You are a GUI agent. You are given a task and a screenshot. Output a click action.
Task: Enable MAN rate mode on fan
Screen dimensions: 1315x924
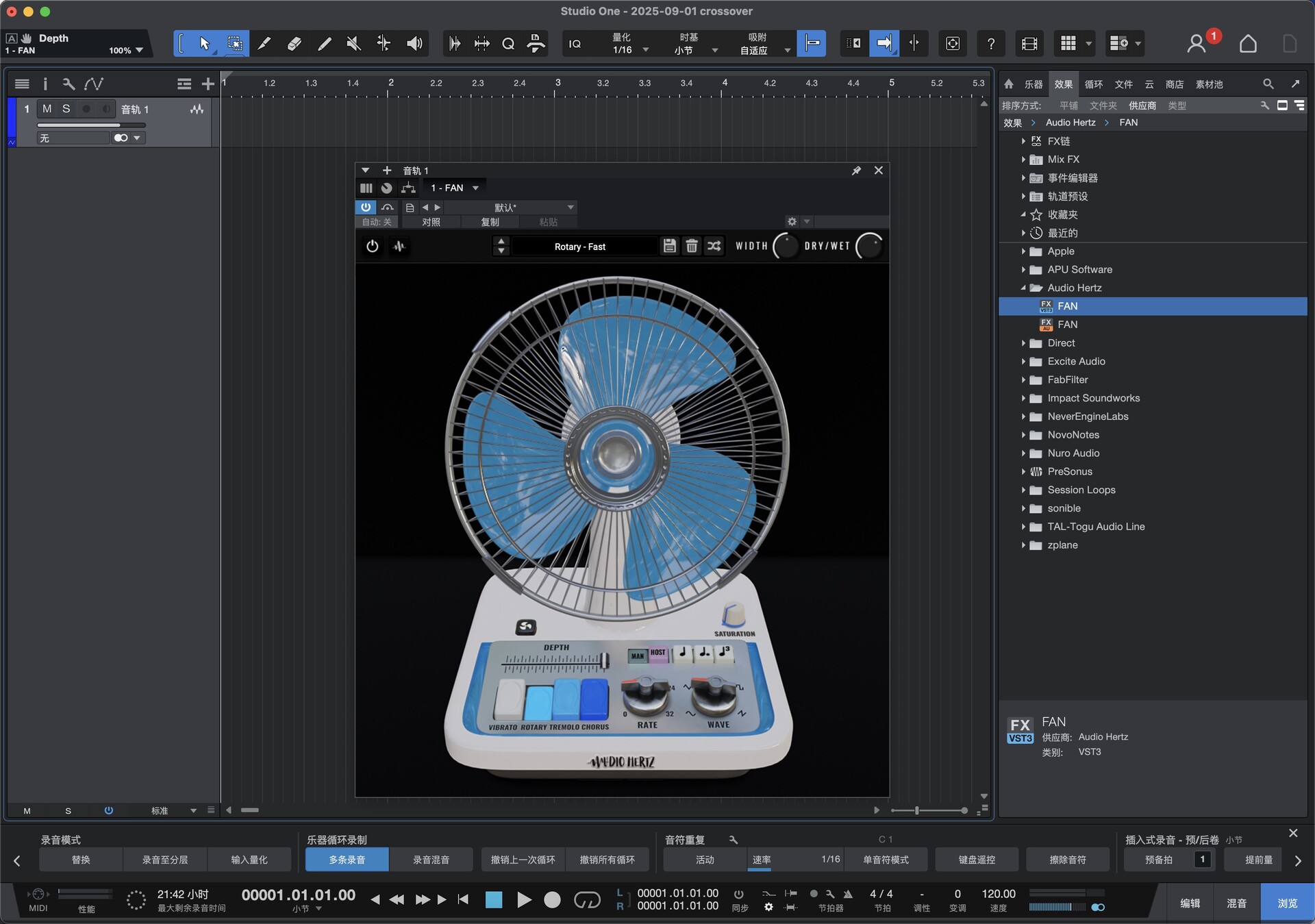click(638, 655)
